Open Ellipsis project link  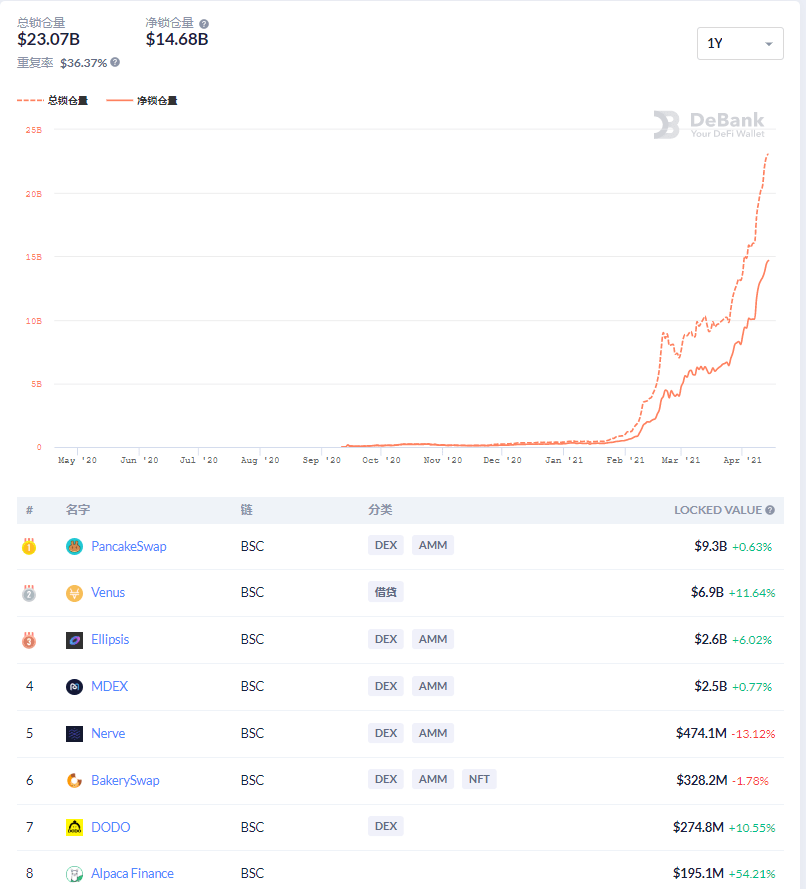(x=110, y=640)
